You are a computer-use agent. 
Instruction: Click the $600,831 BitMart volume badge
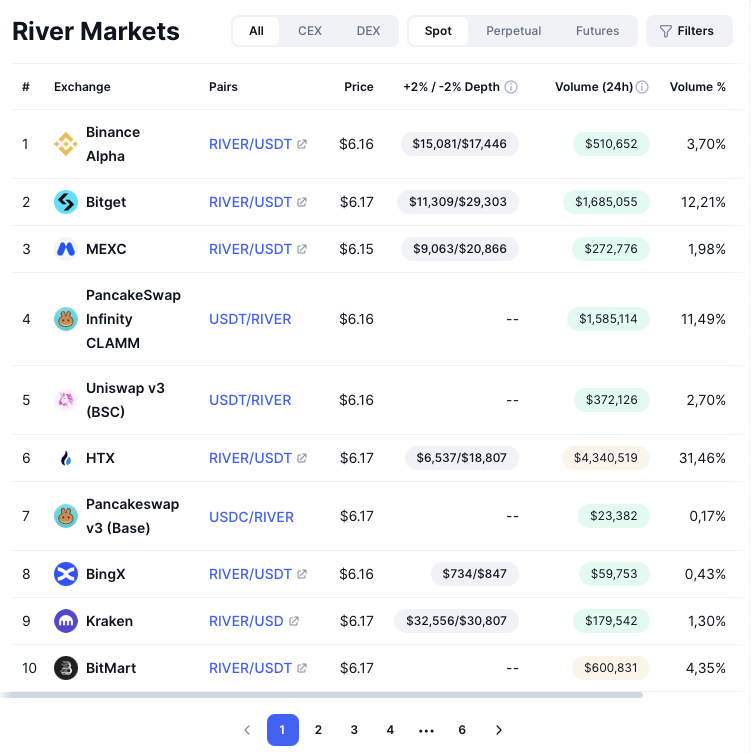point(611,668)
